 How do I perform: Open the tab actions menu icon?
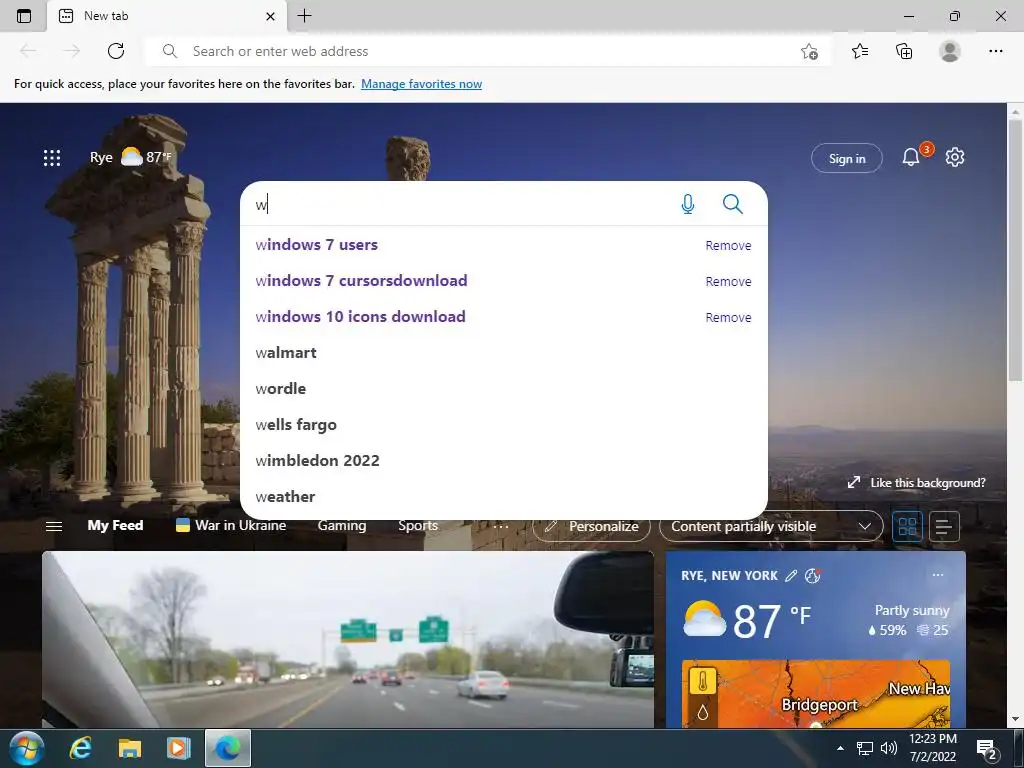tap(24, 16)
